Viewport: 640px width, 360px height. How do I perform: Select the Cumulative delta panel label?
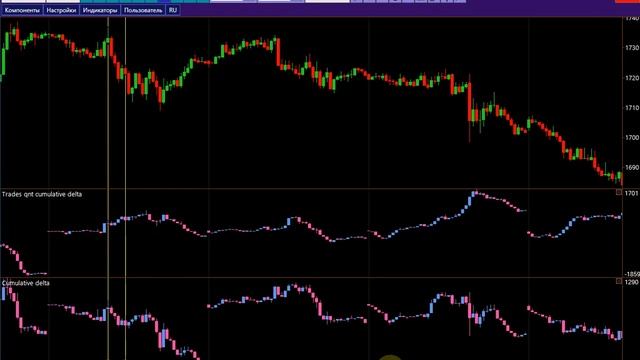(x=26, y=283)
